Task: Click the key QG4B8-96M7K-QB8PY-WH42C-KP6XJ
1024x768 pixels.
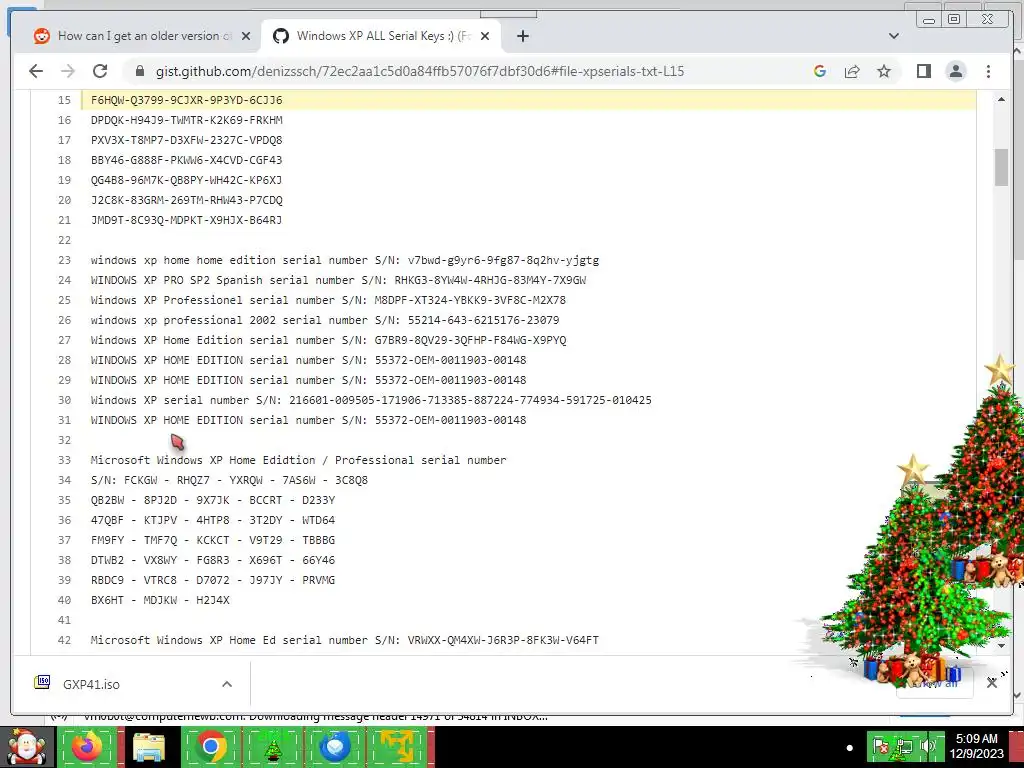Action: (186, 180)
